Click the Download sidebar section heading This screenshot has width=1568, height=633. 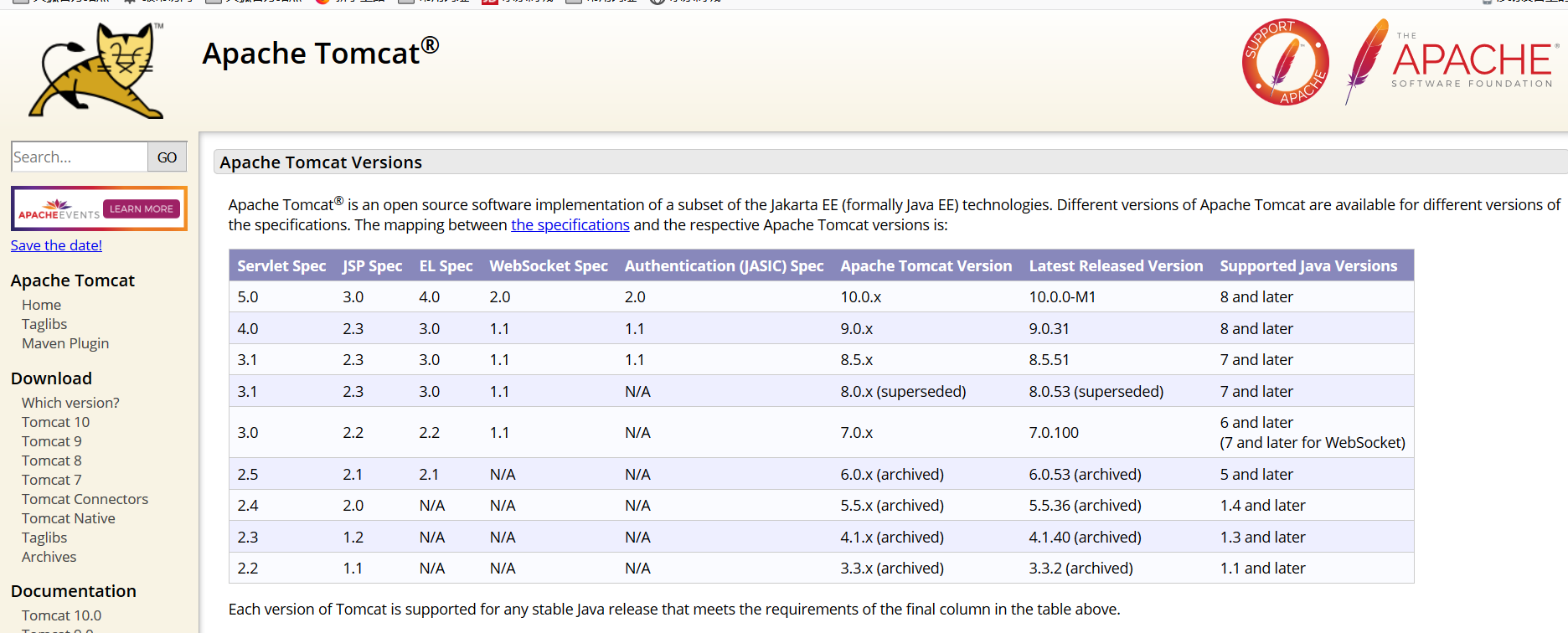click(51, 378)
